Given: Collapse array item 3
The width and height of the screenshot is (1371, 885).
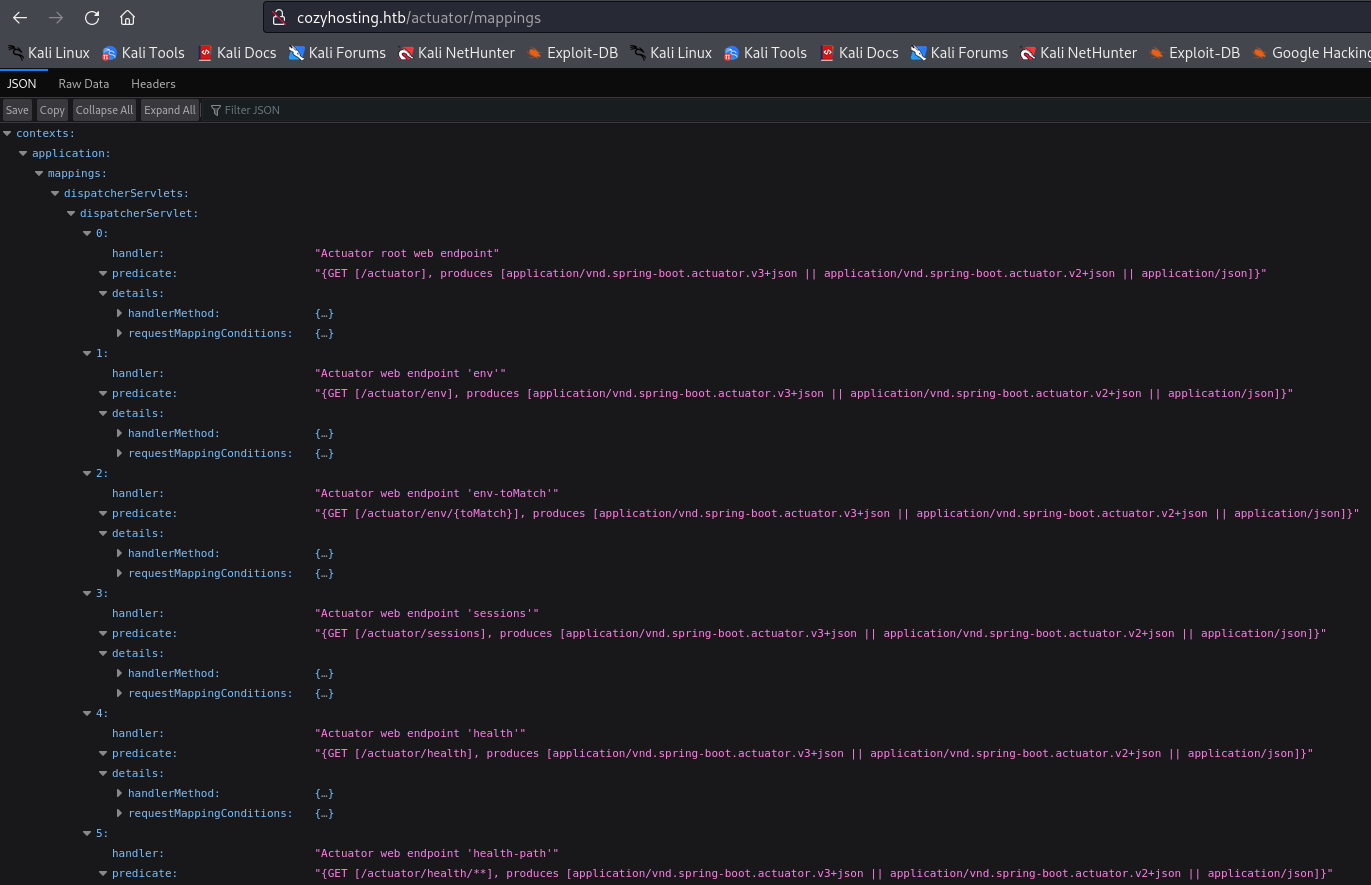Looking at the screenshot, I should [x=88, y=593].
